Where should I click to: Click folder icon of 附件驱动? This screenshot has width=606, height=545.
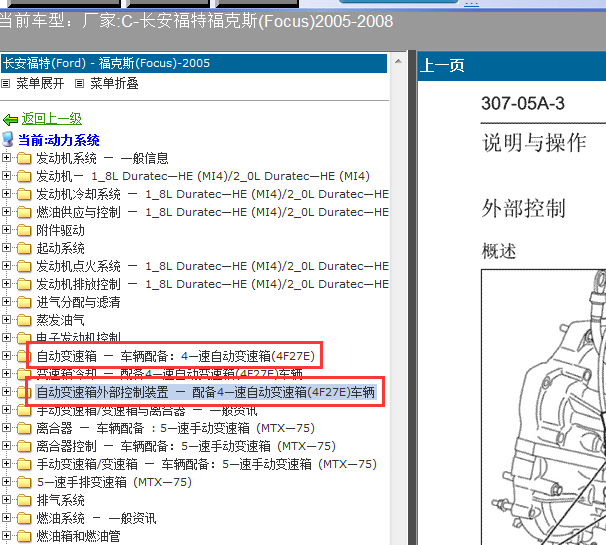click(x=24, y=231)
